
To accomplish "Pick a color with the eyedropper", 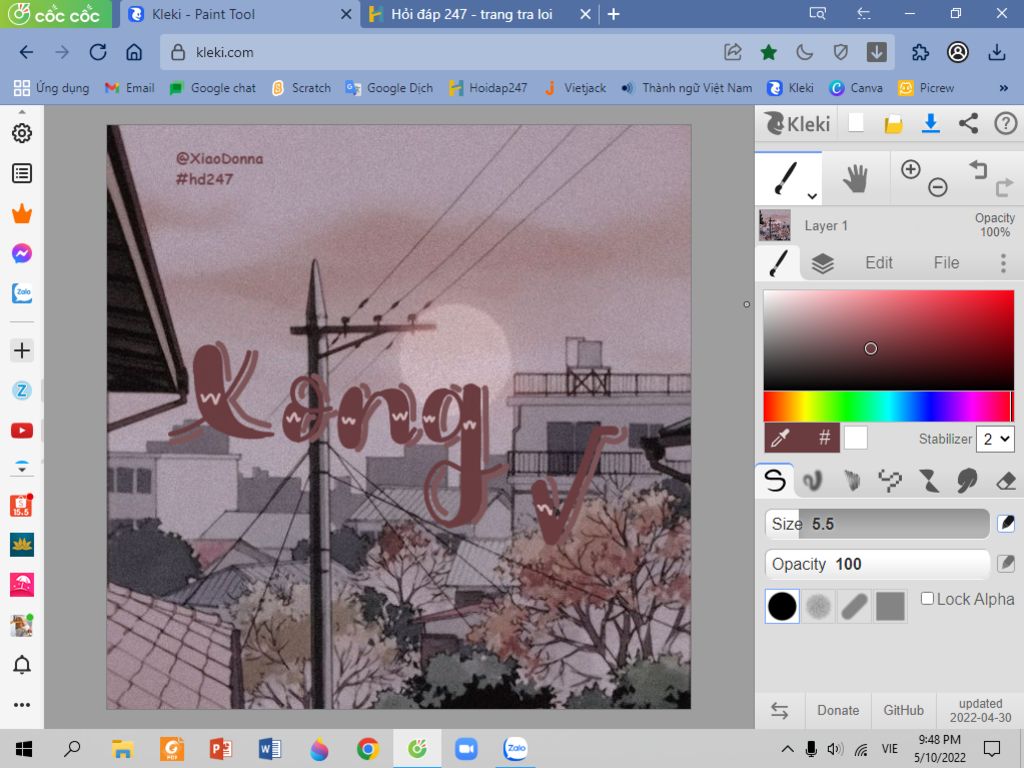I will click(781, 438).
